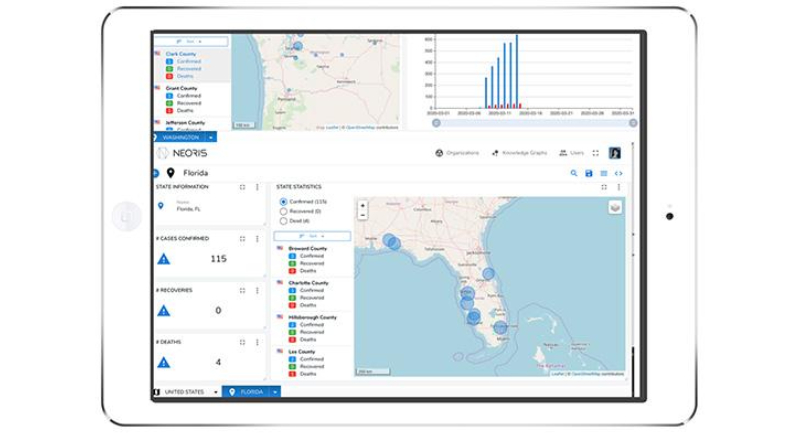Select the Recovered radio button
The height and width of the screenshot is (445, 800).
coord(283,211)
